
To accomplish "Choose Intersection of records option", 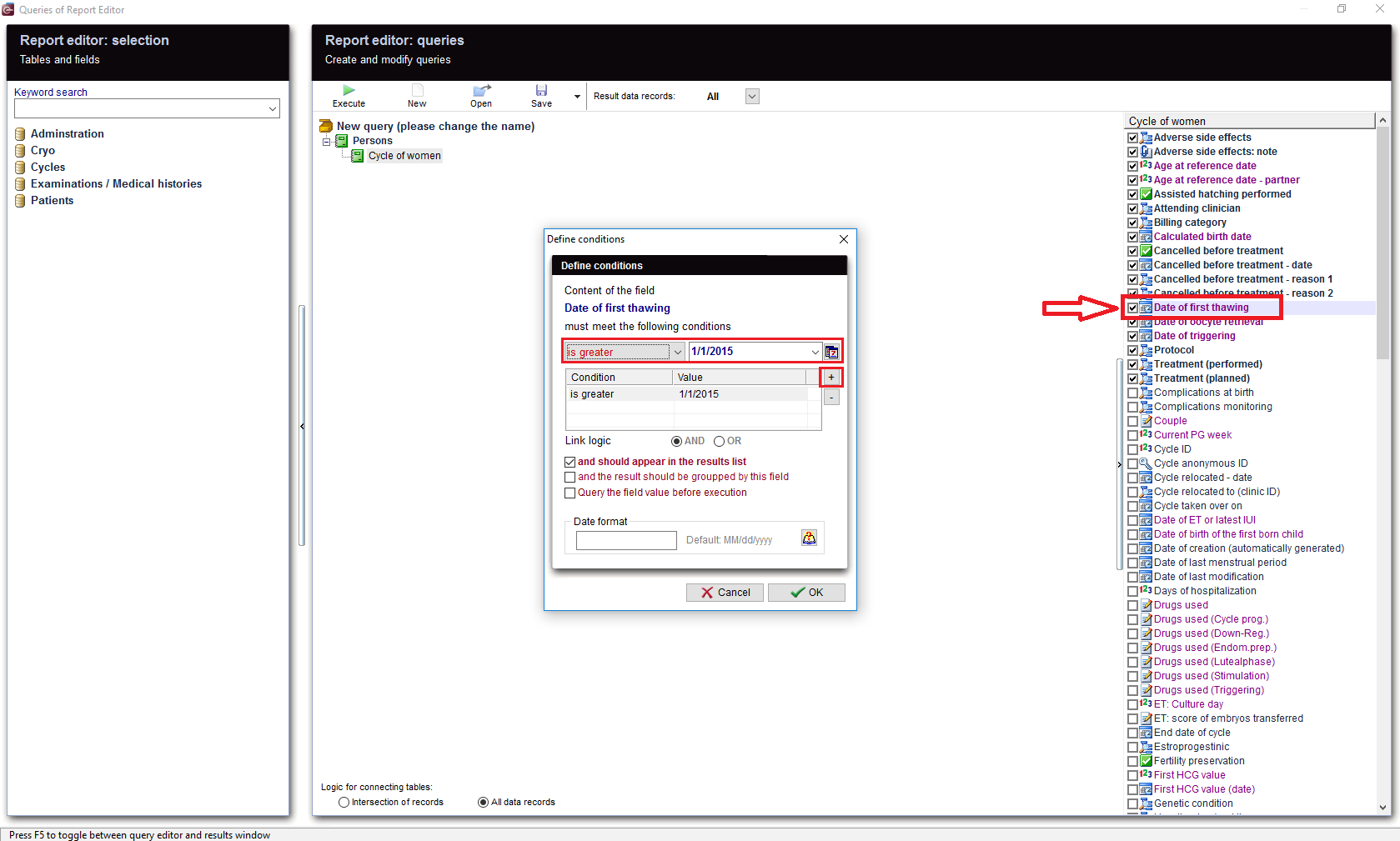I will point(344,802).
